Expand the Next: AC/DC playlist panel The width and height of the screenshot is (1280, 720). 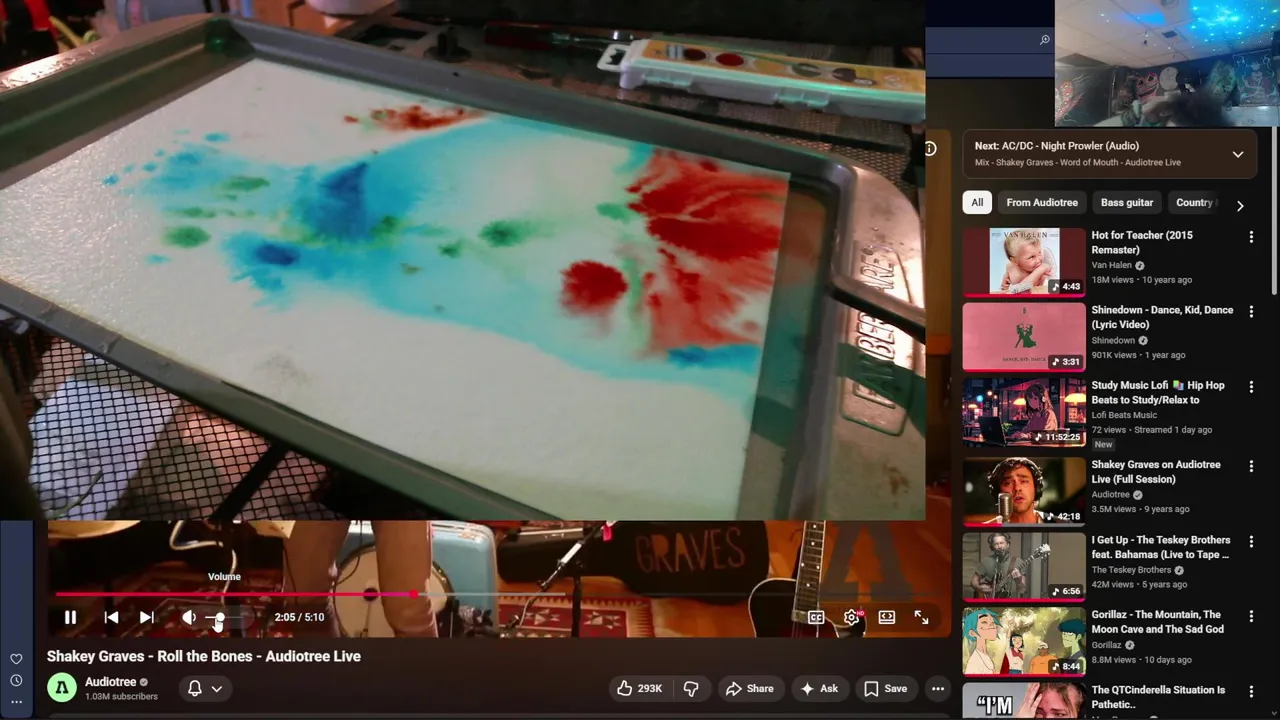click(1237, 154)
